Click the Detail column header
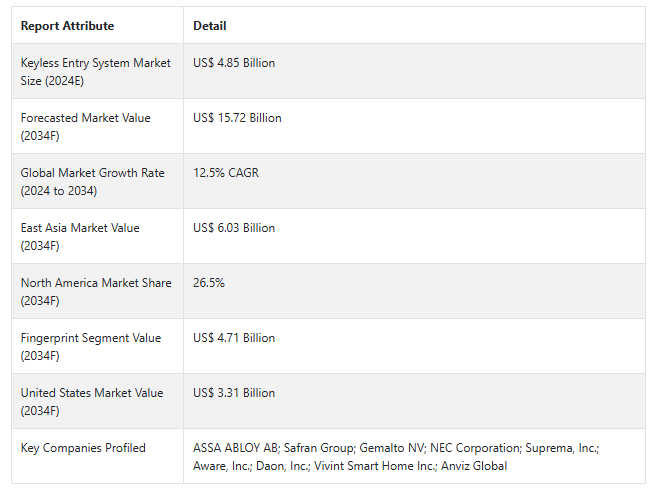Image resolution: width=651 pixels, height=492 pixels. (x=210, y=26)
